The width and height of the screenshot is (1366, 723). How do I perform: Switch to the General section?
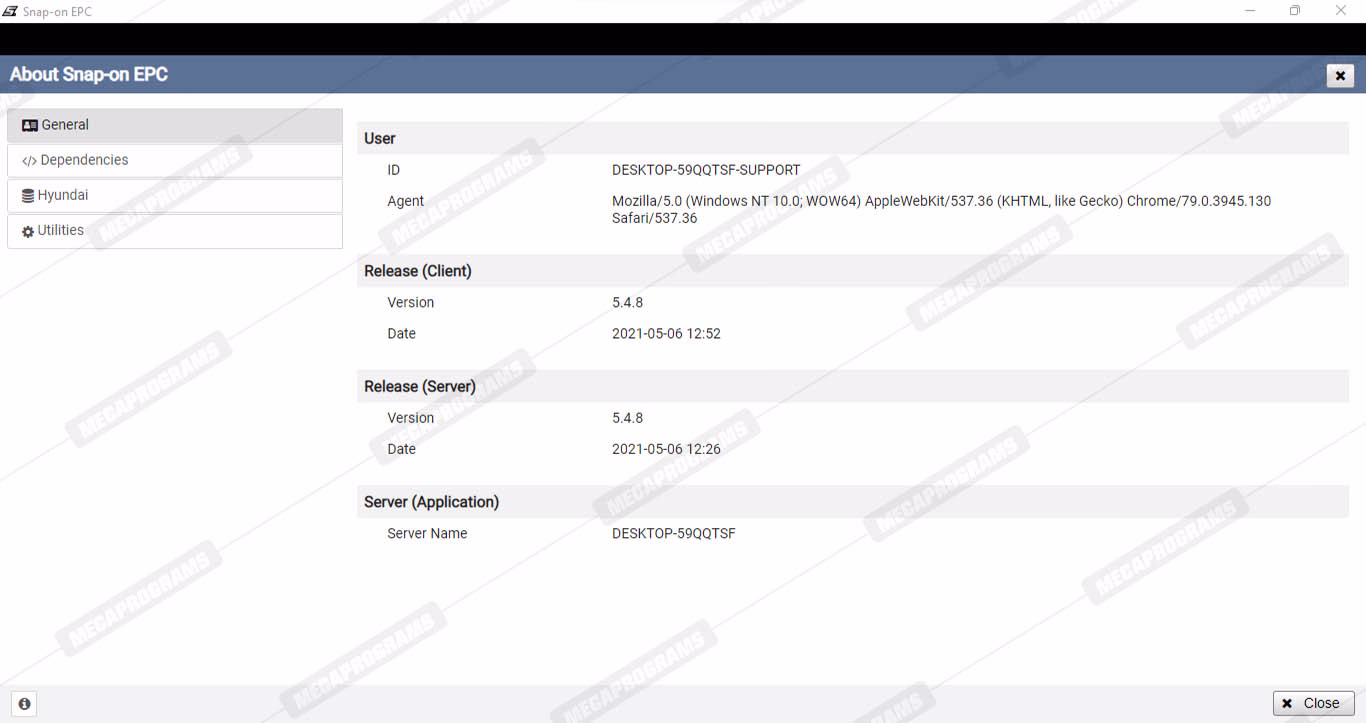coord(174,125)
